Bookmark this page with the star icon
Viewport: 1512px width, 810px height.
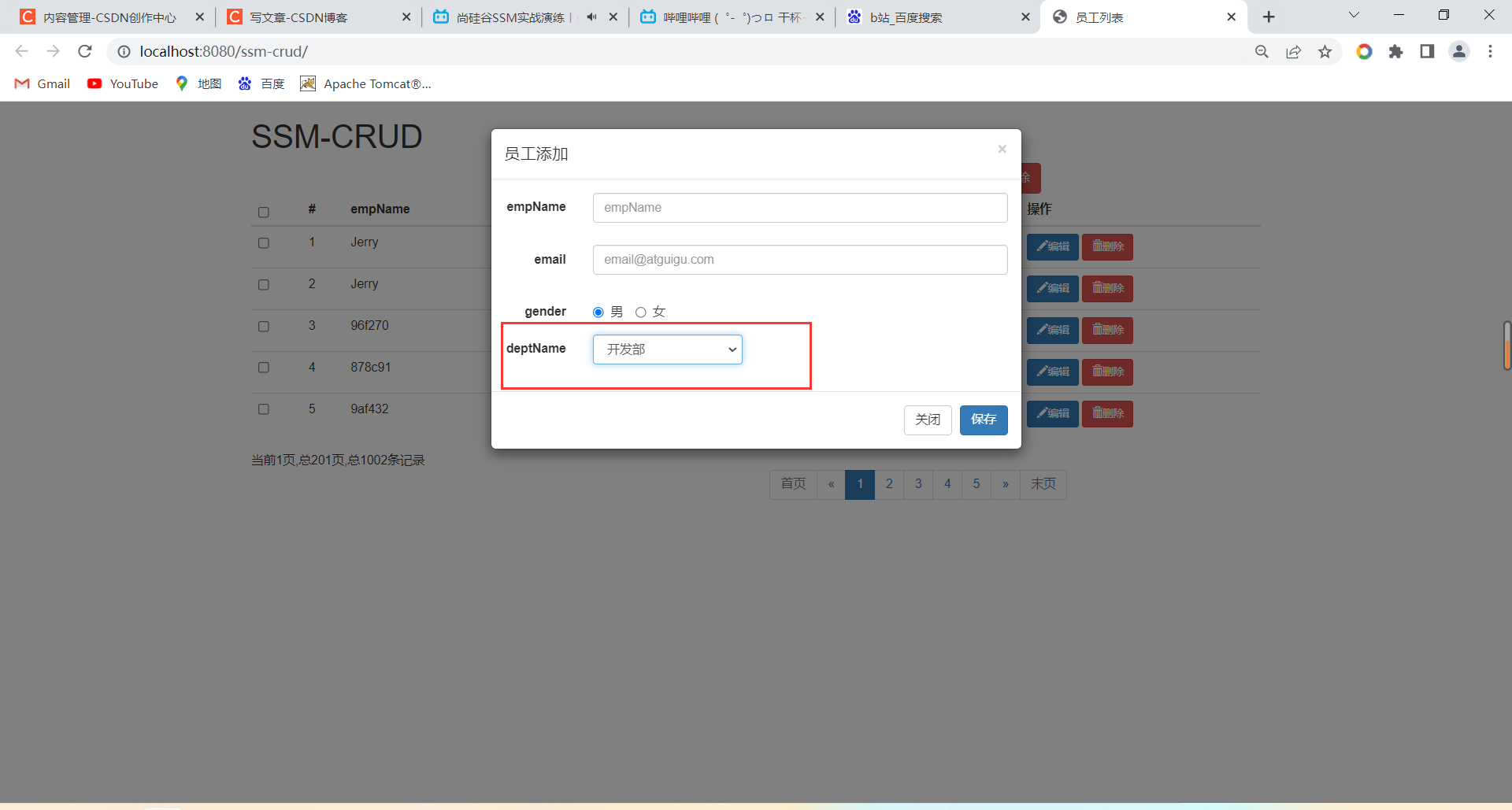coord(1325,51)
